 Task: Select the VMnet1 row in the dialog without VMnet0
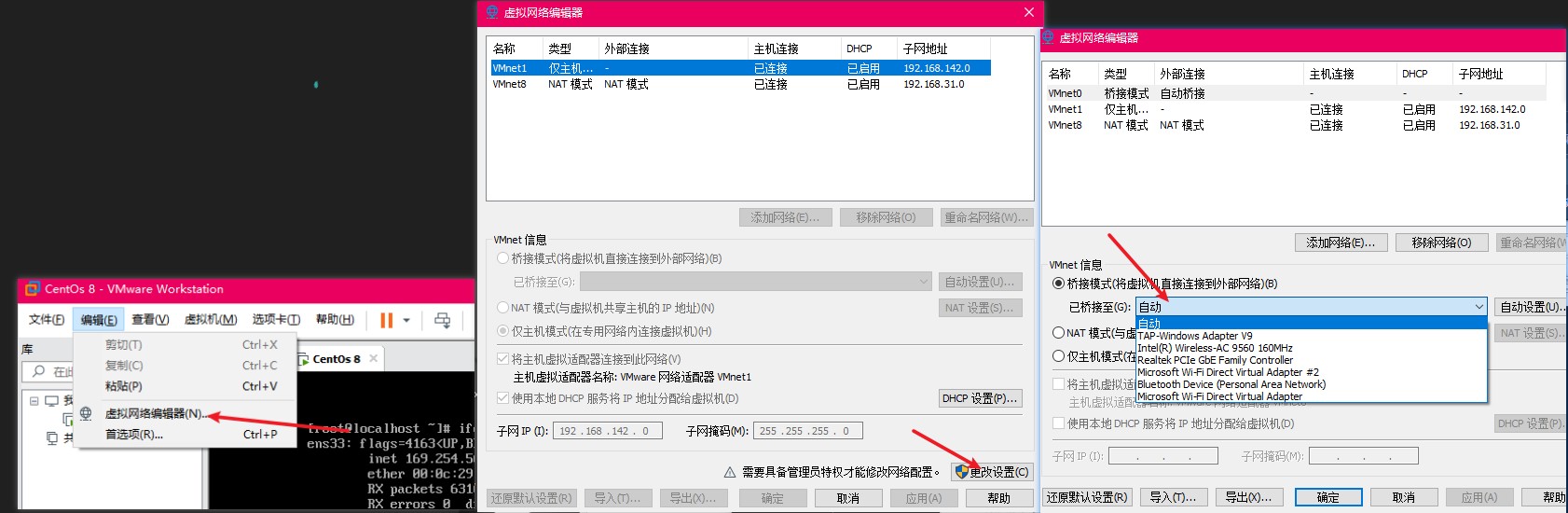(740, 68)
